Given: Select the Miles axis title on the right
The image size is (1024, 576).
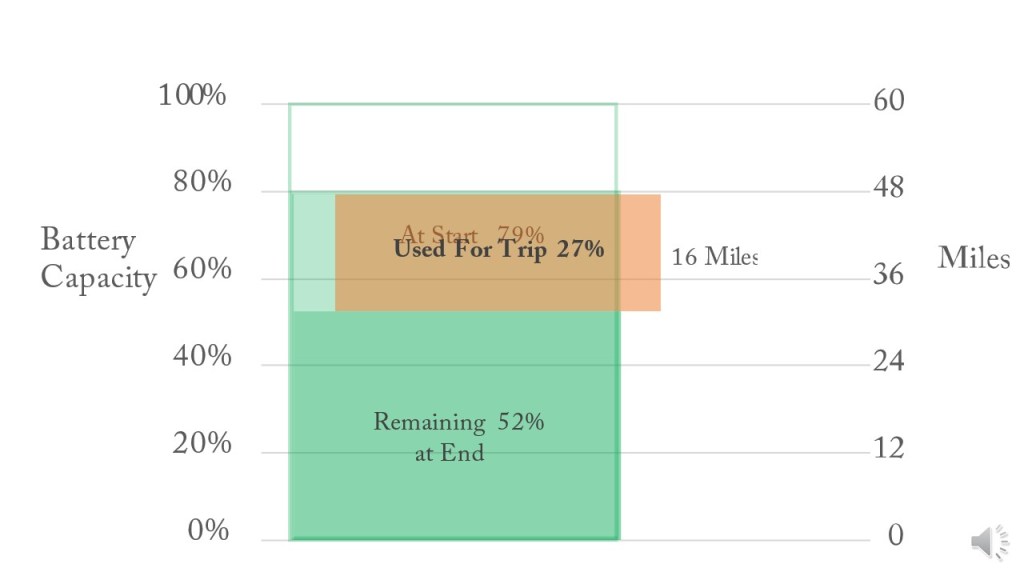Looking at the screenshot, I should [x=973, y=258].
